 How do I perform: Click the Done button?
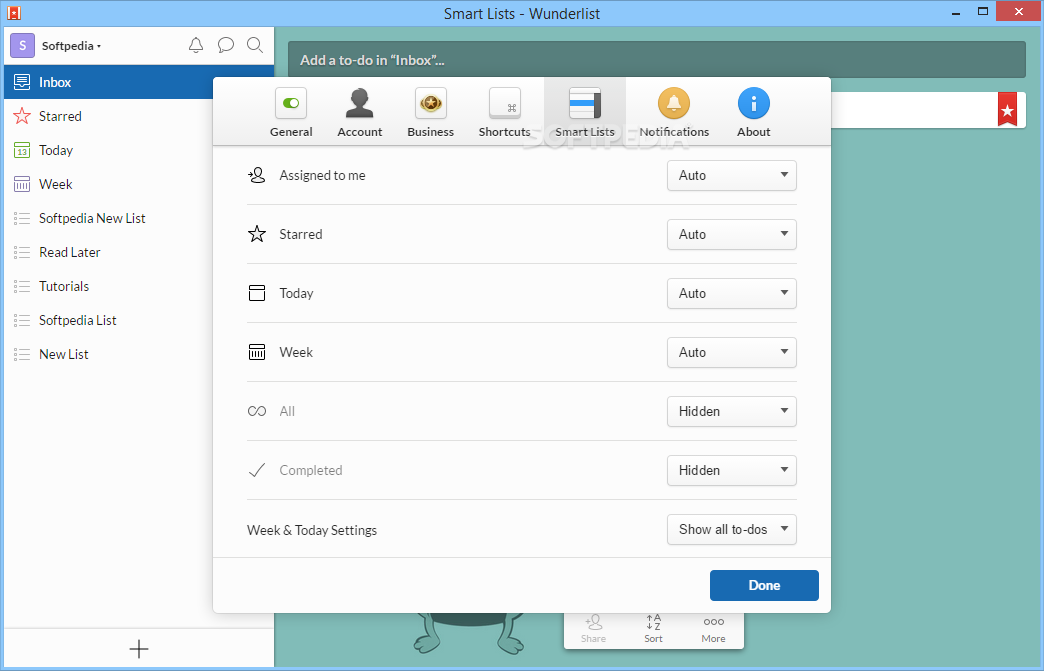764,585
